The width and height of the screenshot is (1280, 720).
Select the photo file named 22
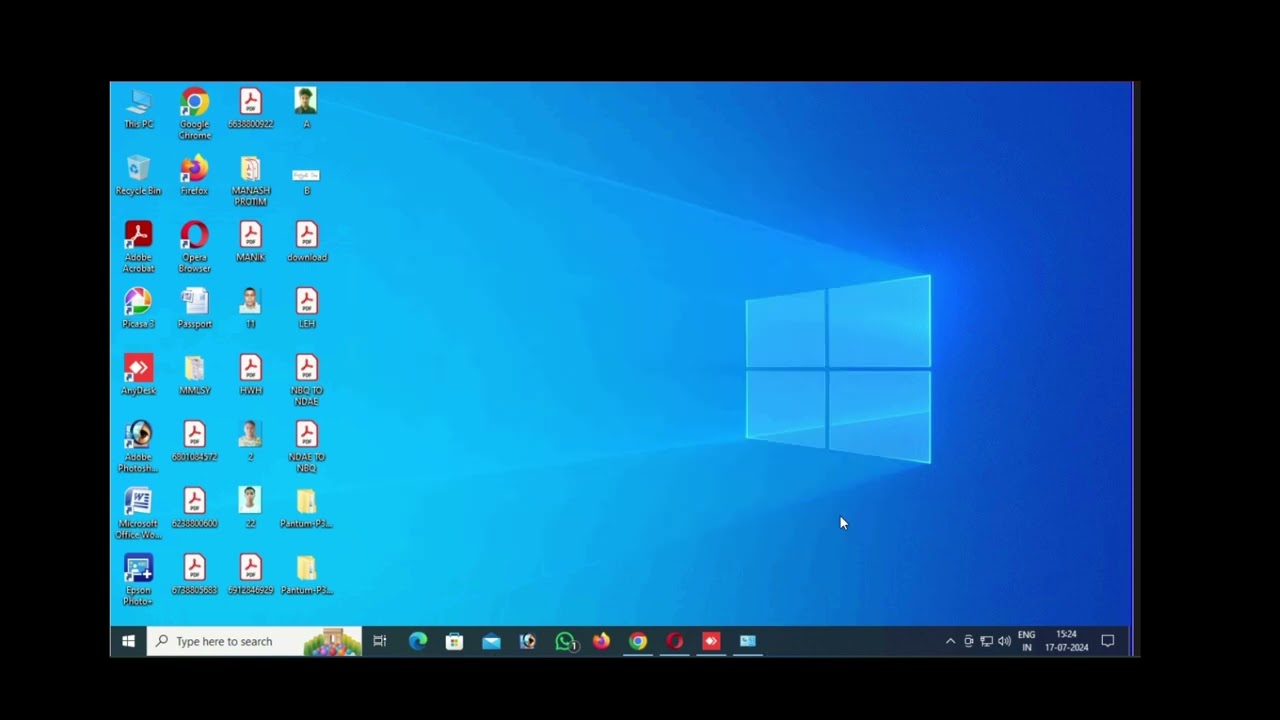coord(251,508)
